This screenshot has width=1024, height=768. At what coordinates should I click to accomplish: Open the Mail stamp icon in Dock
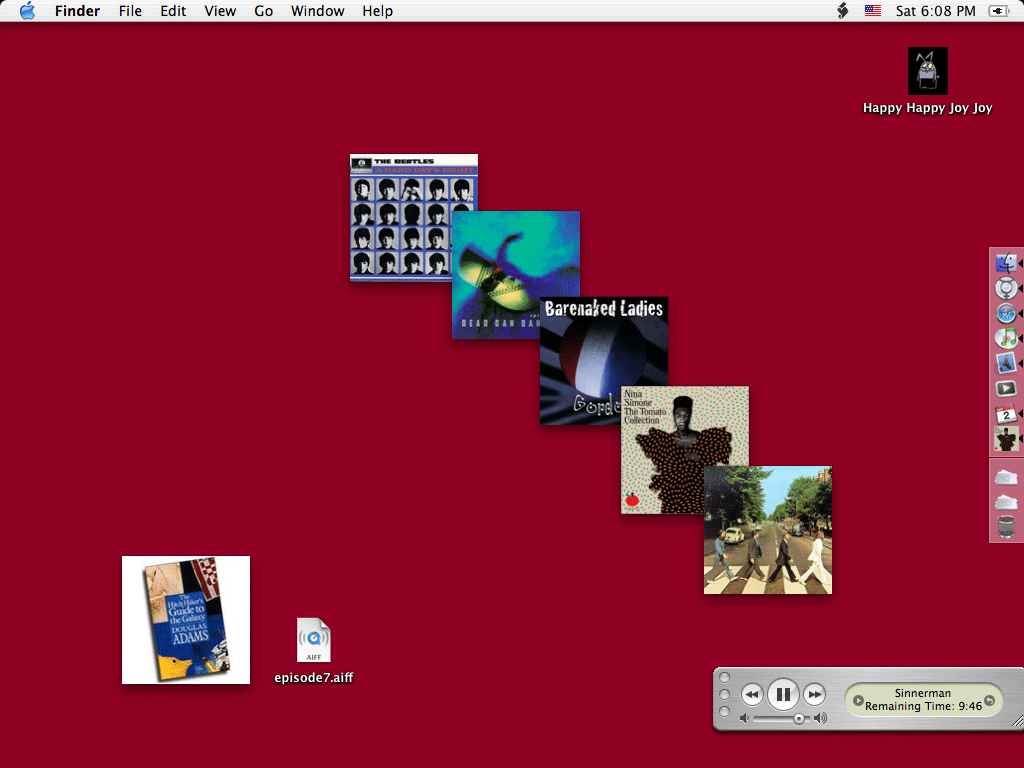[1006, 363]
